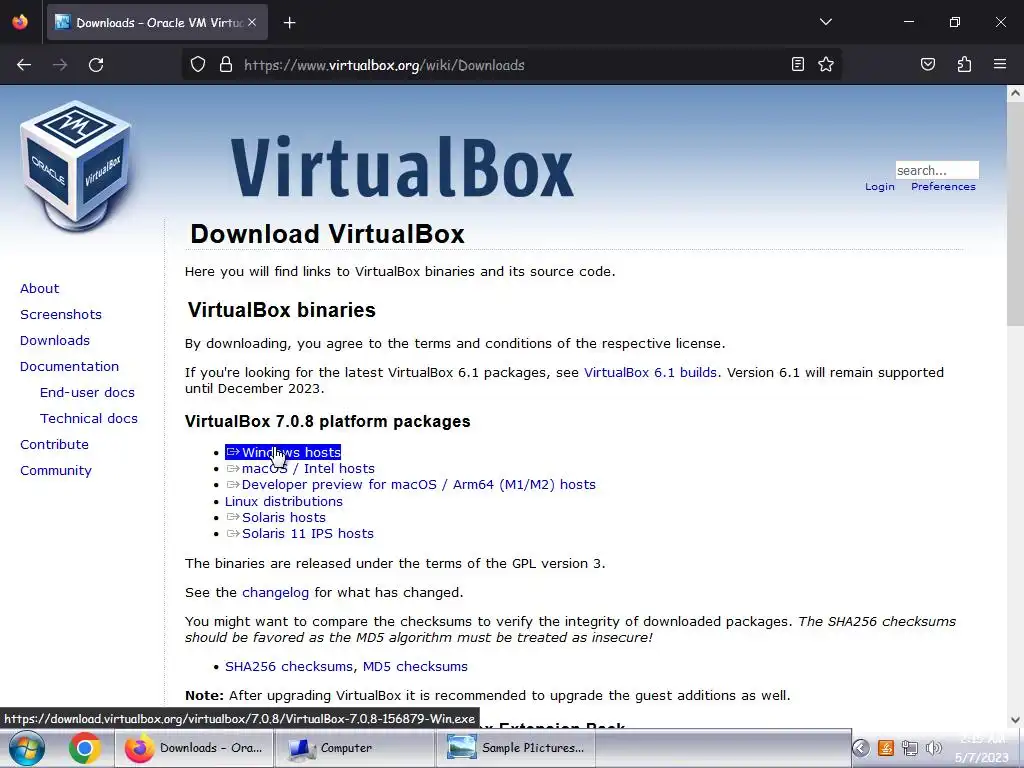Open the Extensions puzzle icon

tap(964, 64)
